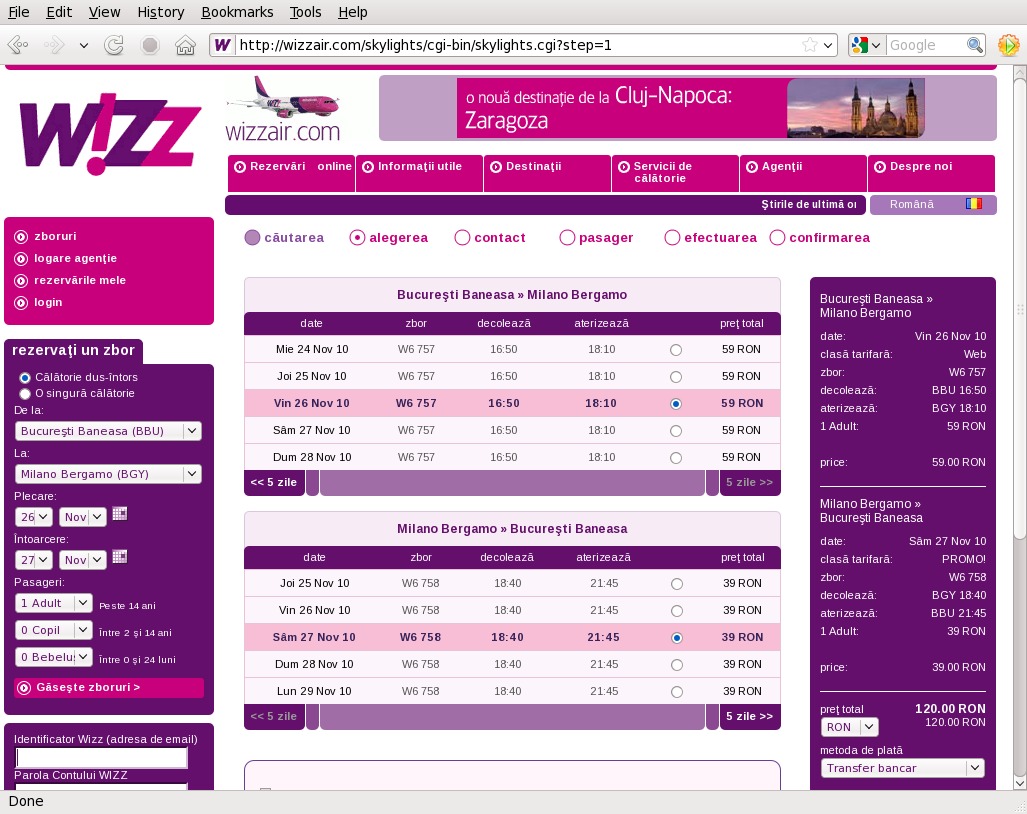Open the History menu

160,12
